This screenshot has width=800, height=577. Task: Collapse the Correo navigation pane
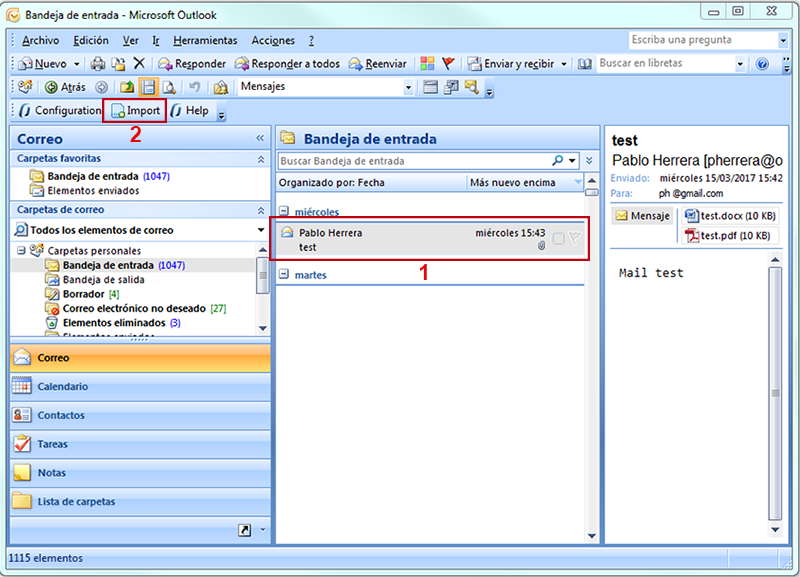click(x=260, y=138)
